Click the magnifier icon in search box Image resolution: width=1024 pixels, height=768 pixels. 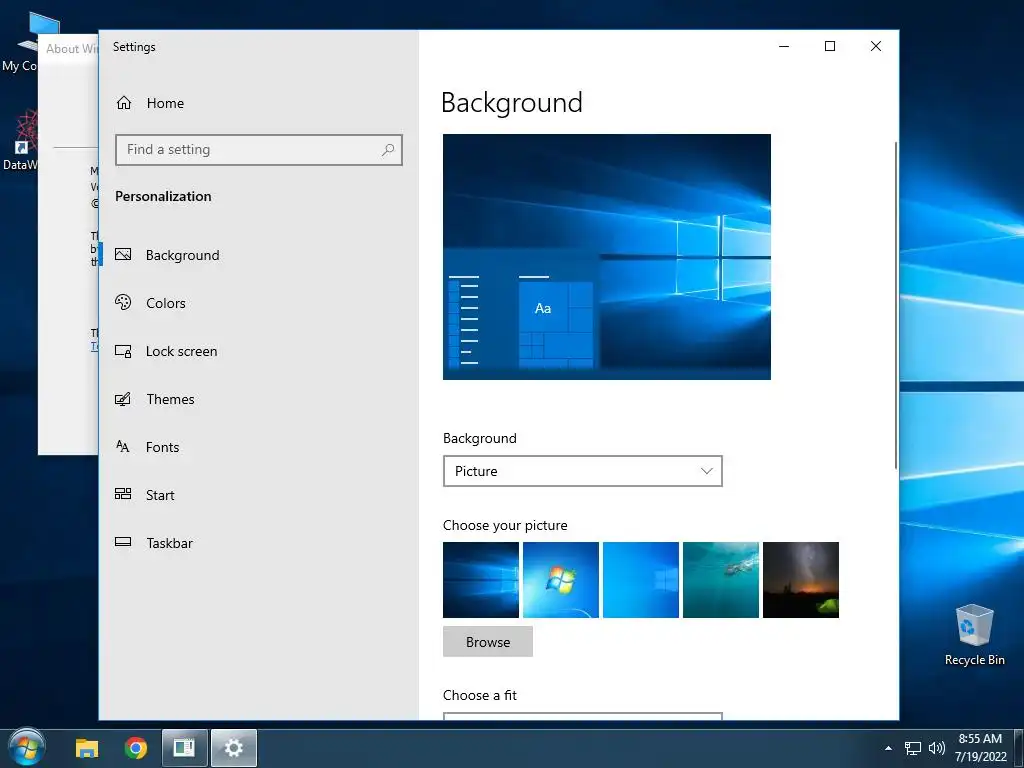tap(388, 150)
